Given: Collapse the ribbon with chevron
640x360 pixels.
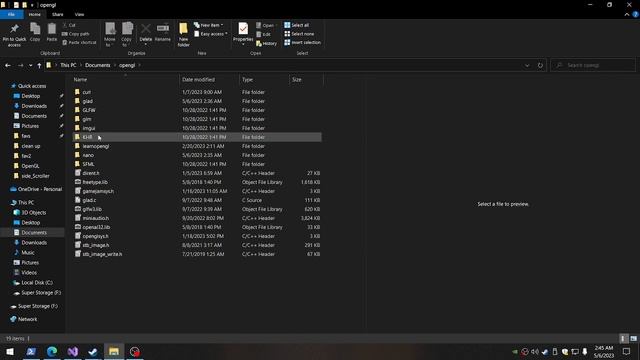Looking at the screenshot, I should [627, 14].
